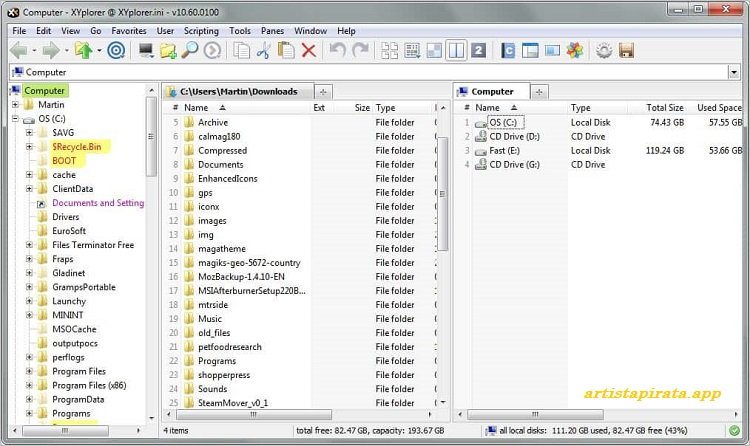Open the Tools menu
The width and height of the screenshot is (750, 446).
coord(240,31)
